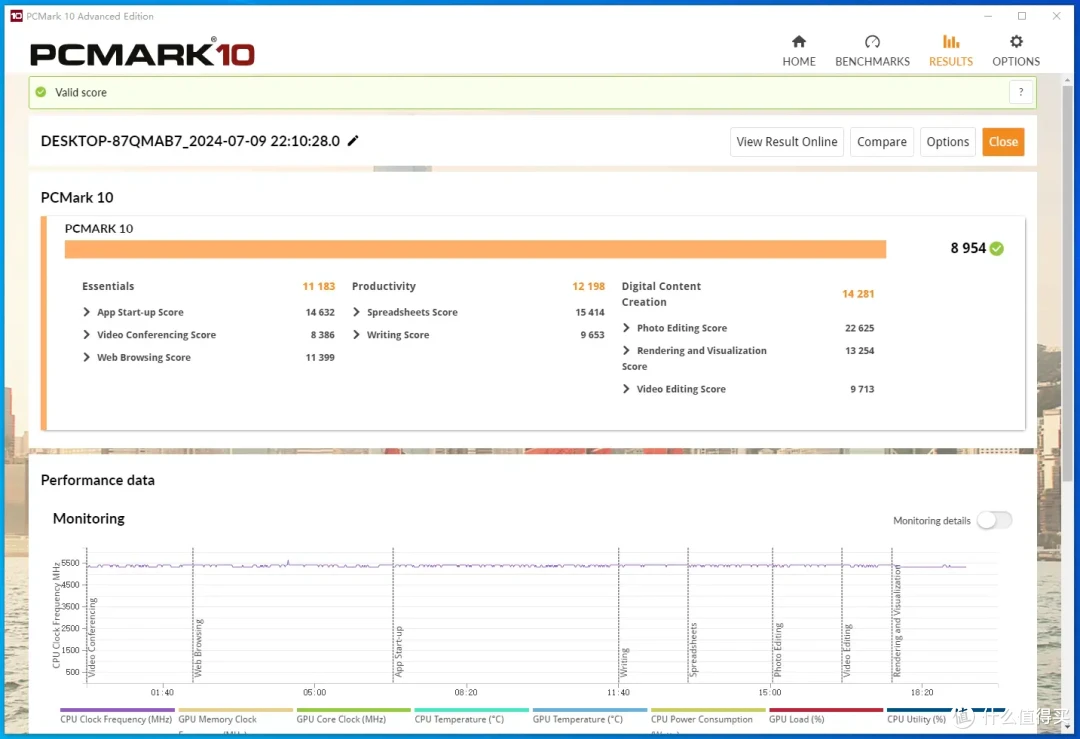
Task: Go to the HOME tab
Action: tap(799, 51)
